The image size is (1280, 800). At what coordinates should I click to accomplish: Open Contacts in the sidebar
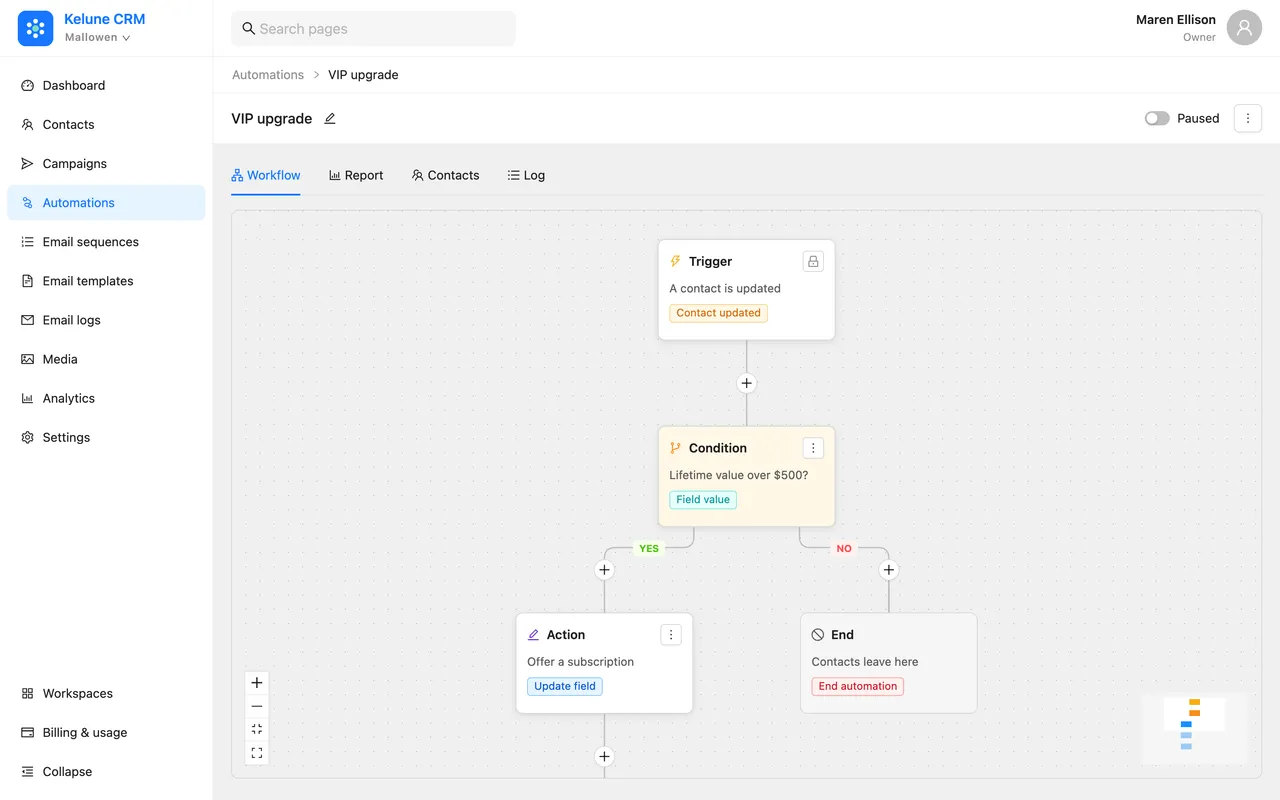click(106, 125)
